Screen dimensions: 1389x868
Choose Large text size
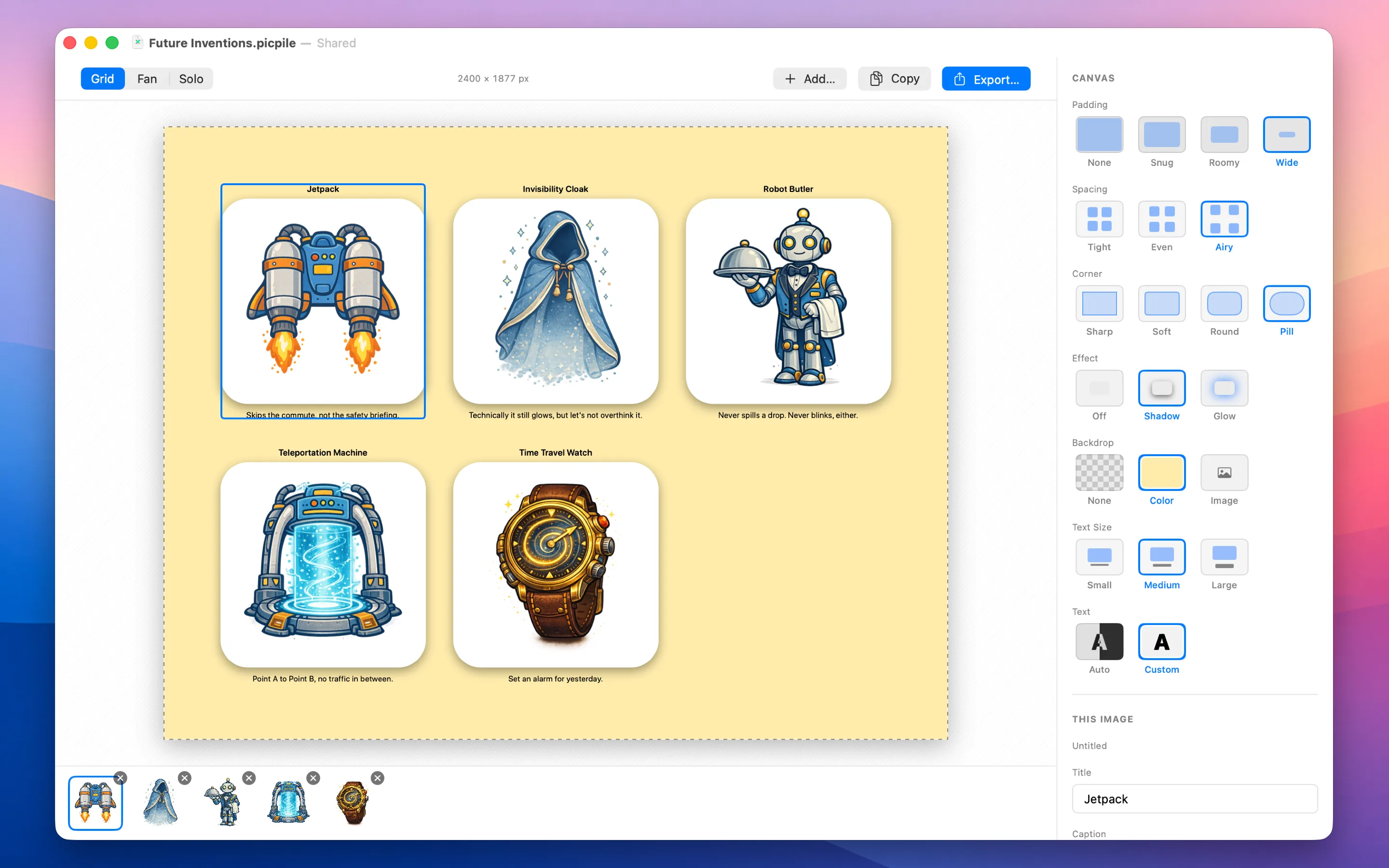pyautogui.click(x=1224, y=557)
